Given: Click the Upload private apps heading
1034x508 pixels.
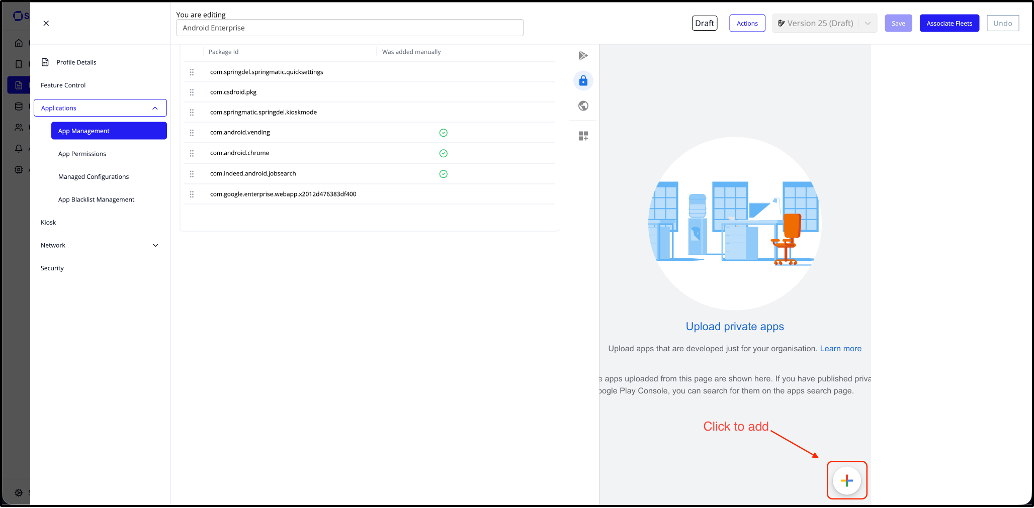Looking at the screenshot, I should point(735,327).
